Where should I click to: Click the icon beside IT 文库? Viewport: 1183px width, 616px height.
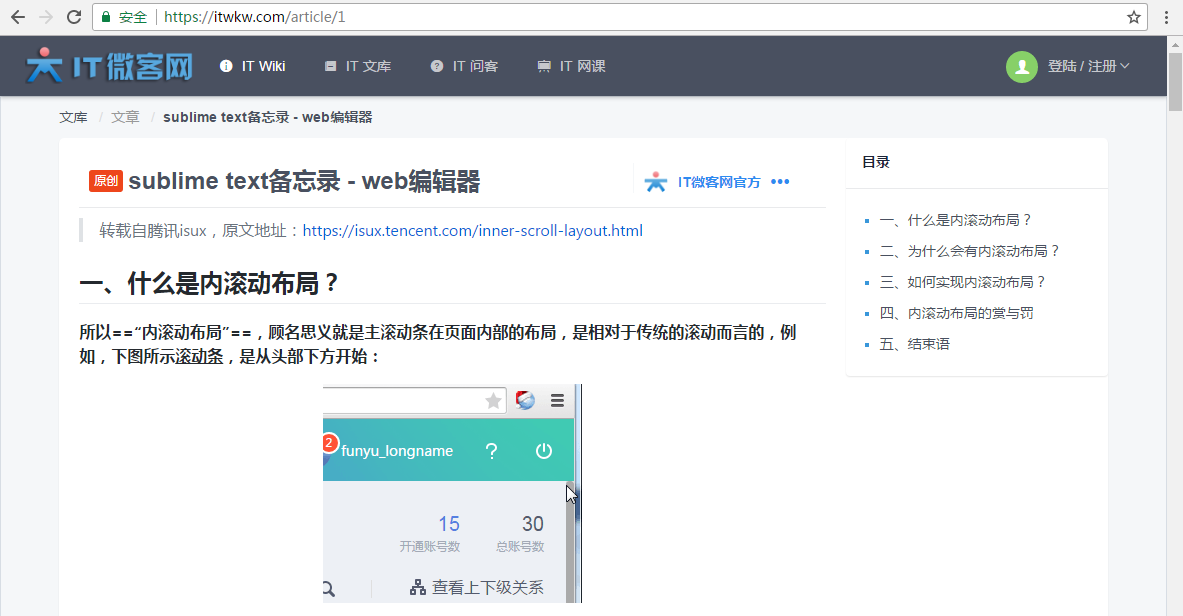(330, 66)
